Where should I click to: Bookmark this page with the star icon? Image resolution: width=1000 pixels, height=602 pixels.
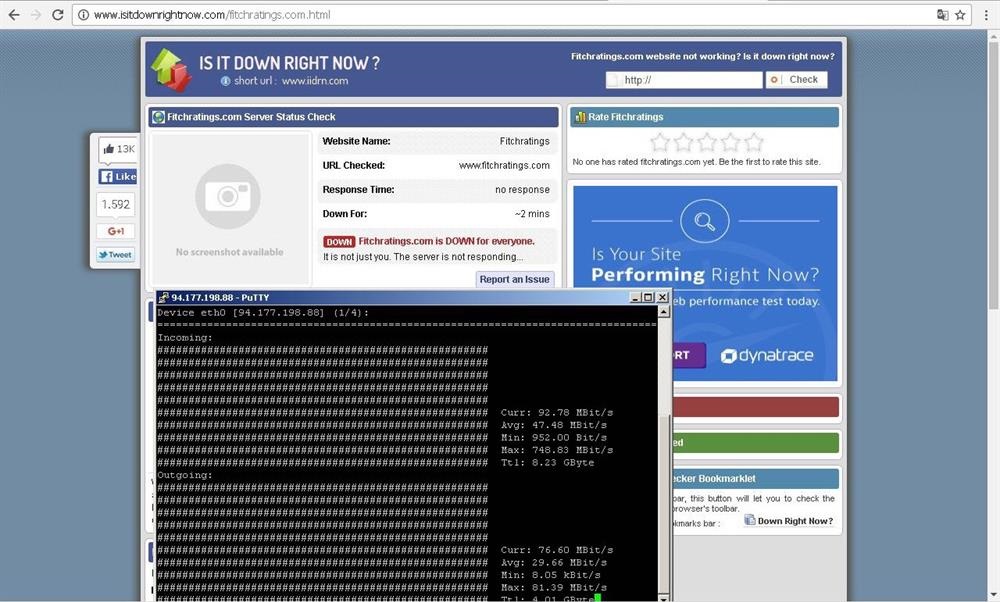(x=960, y=15)
